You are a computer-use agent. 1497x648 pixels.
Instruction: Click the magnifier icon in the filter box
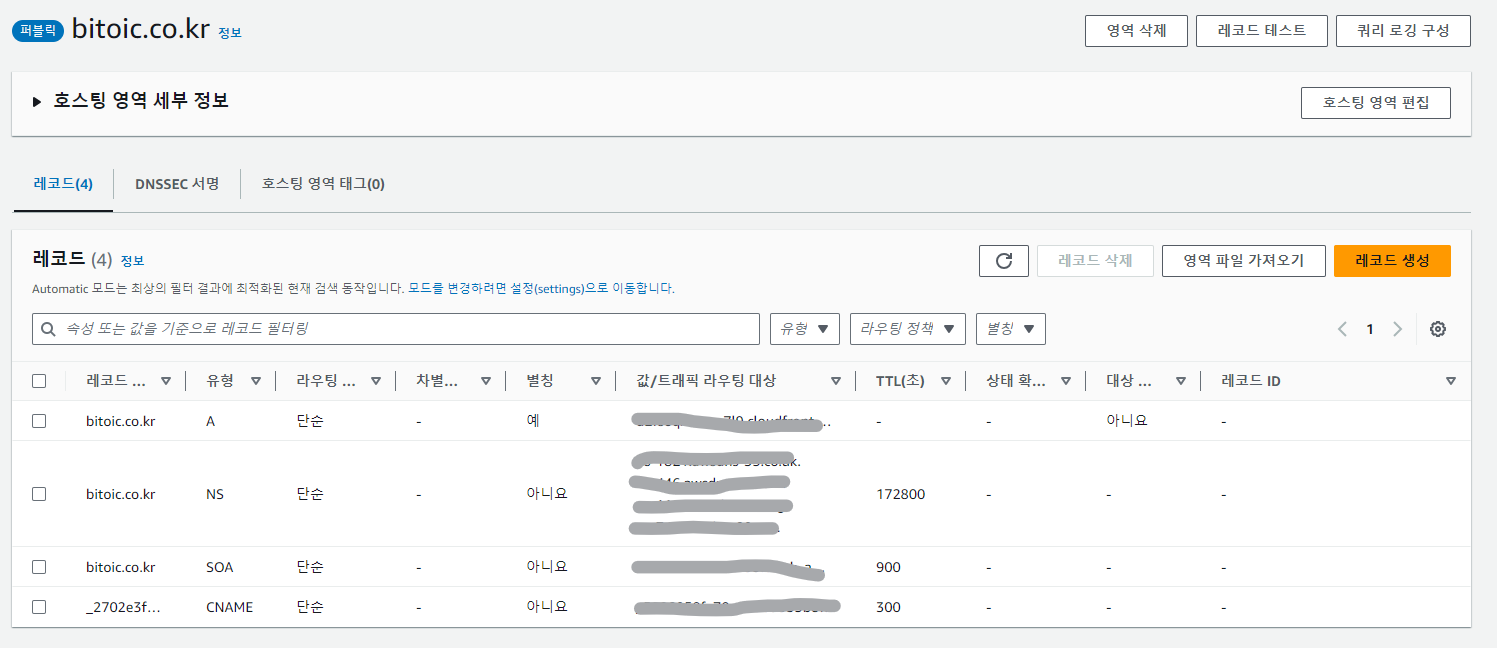tap(47, 328)
